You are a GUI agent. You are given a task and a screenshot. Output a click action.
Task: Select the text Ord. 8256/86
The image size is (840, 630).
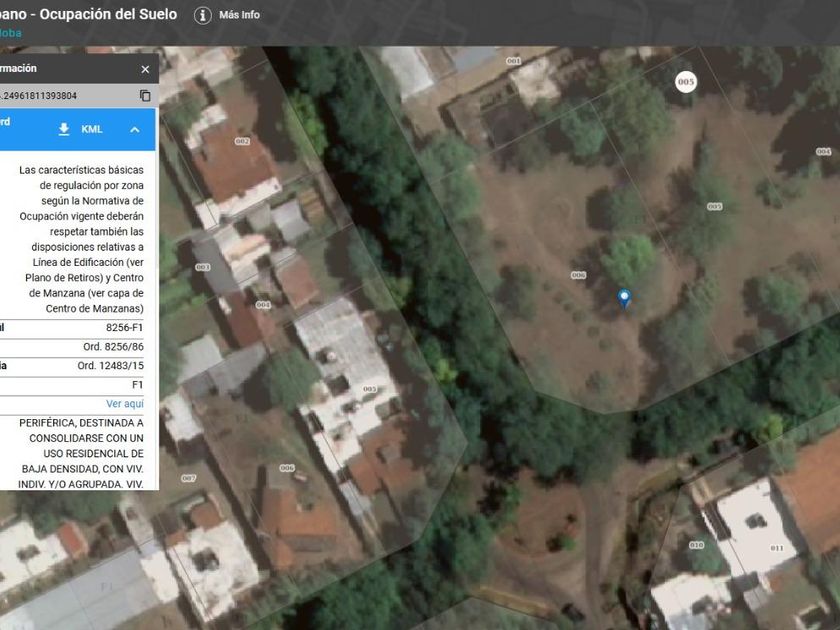click(113, 347)
